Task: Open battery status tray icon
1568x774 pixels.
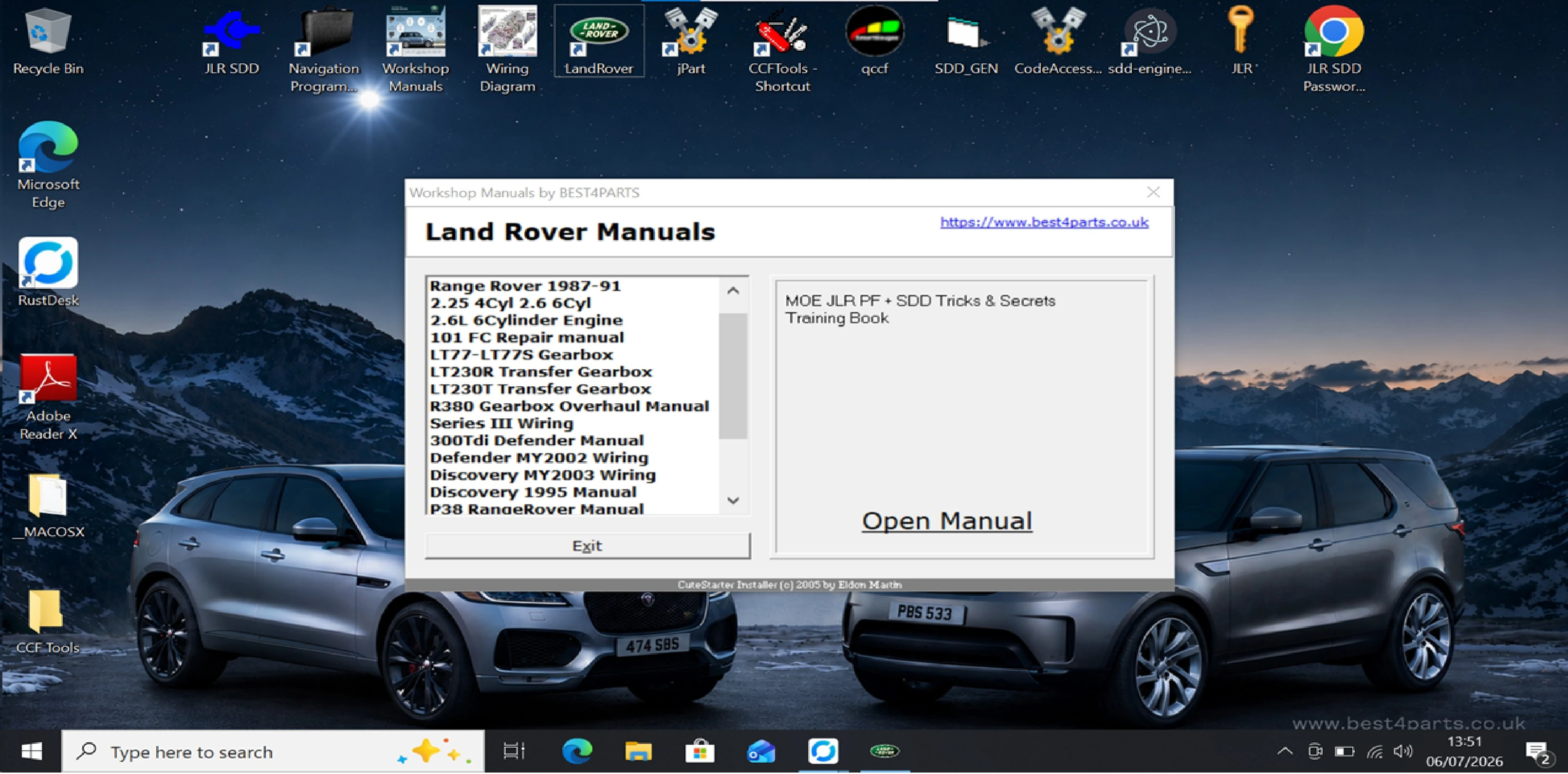Action: tap(1344, 752)
